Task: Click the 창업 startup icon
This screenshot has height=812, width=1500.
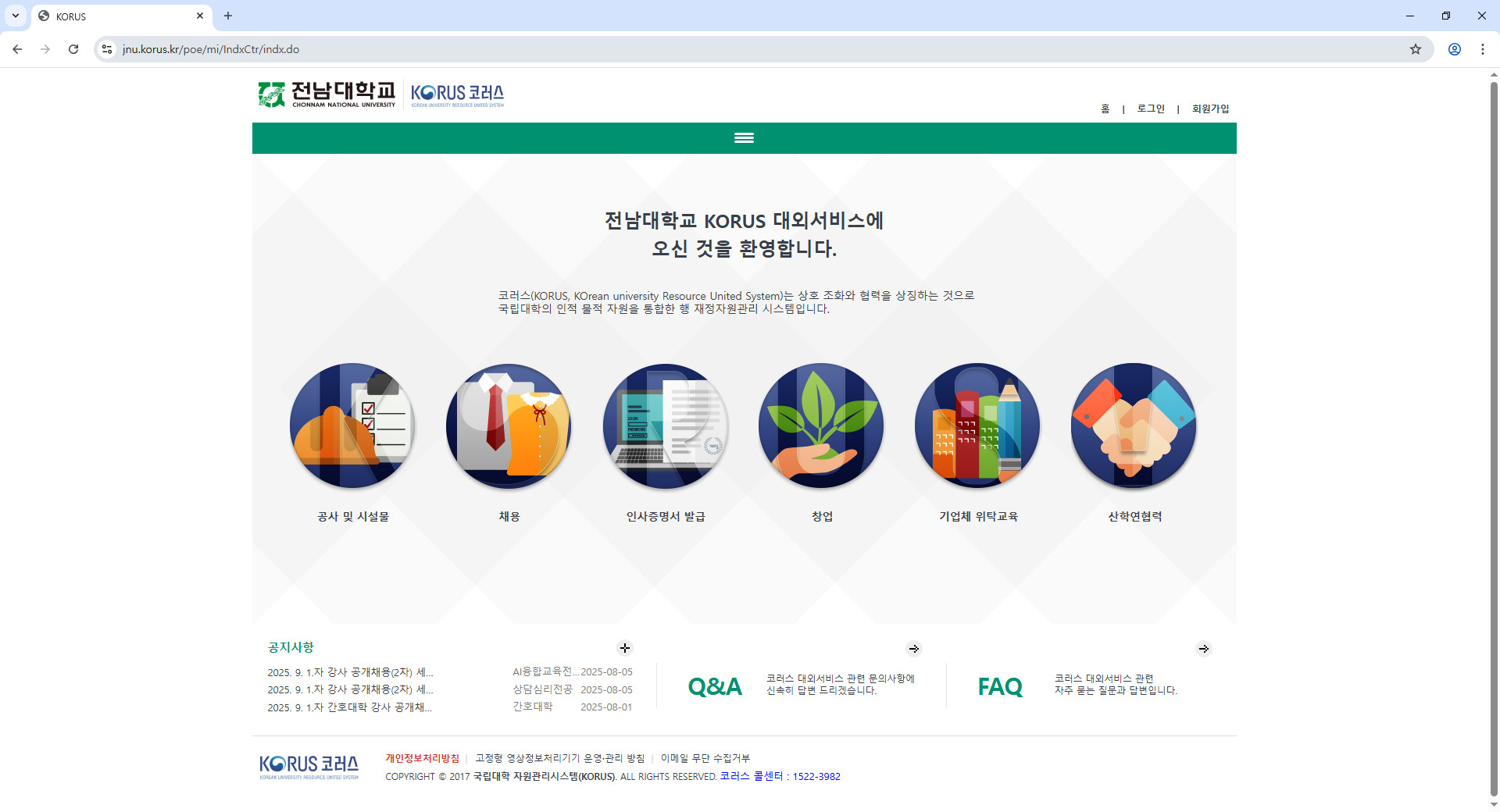Action: (x=820, y=426)
